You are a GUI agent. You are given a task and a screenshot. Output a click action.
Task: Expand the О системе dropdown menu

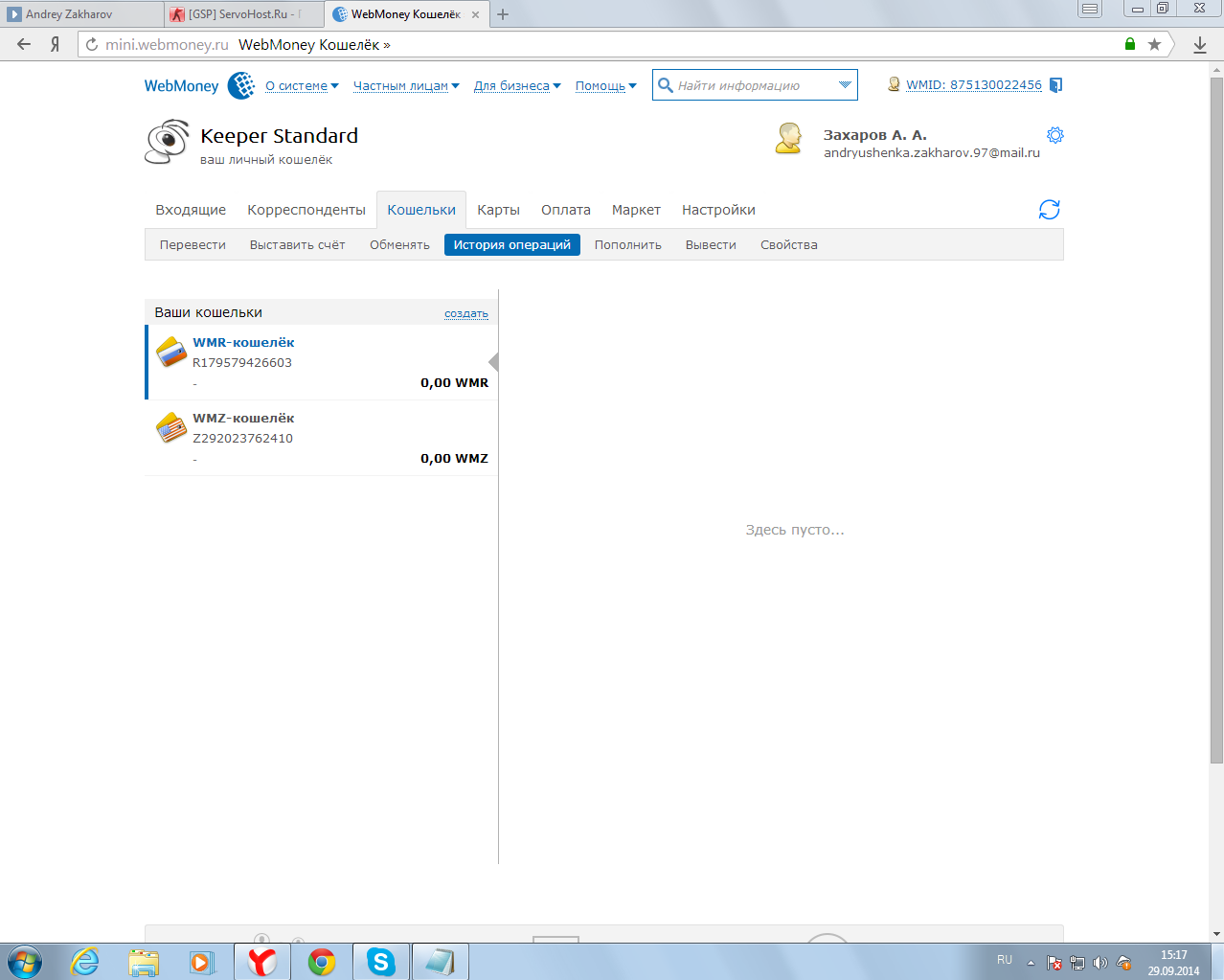(302, 85)
